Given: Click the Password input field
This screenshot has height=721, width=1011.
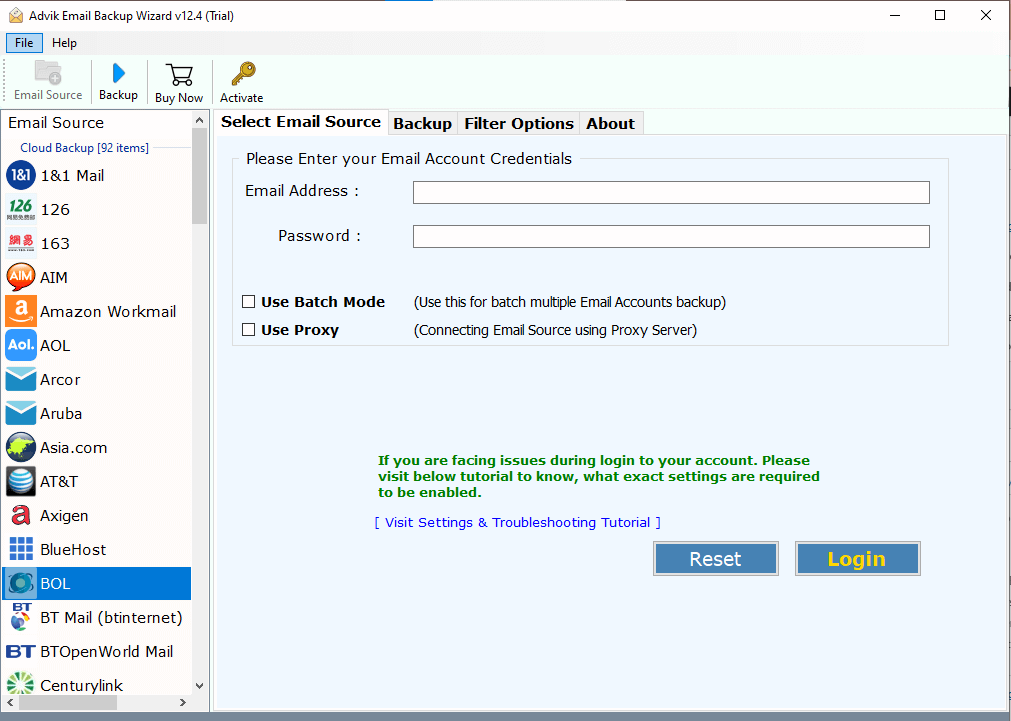Looking at the screenshot, I should (671, 237).
